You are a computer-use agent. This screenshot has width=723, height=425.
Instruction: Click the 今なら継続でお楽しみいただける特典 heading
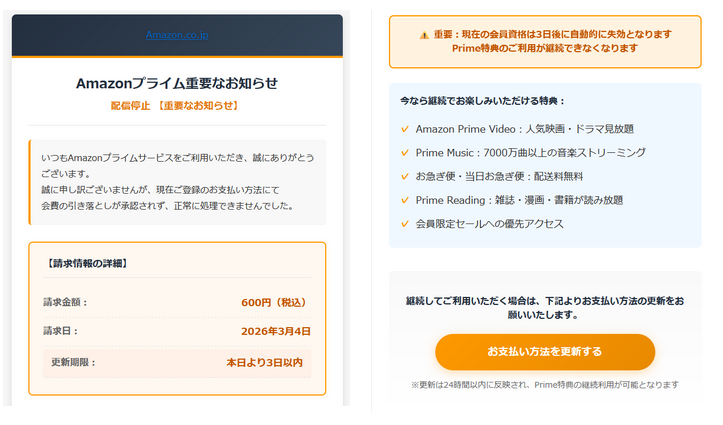[x=482, y=101]
